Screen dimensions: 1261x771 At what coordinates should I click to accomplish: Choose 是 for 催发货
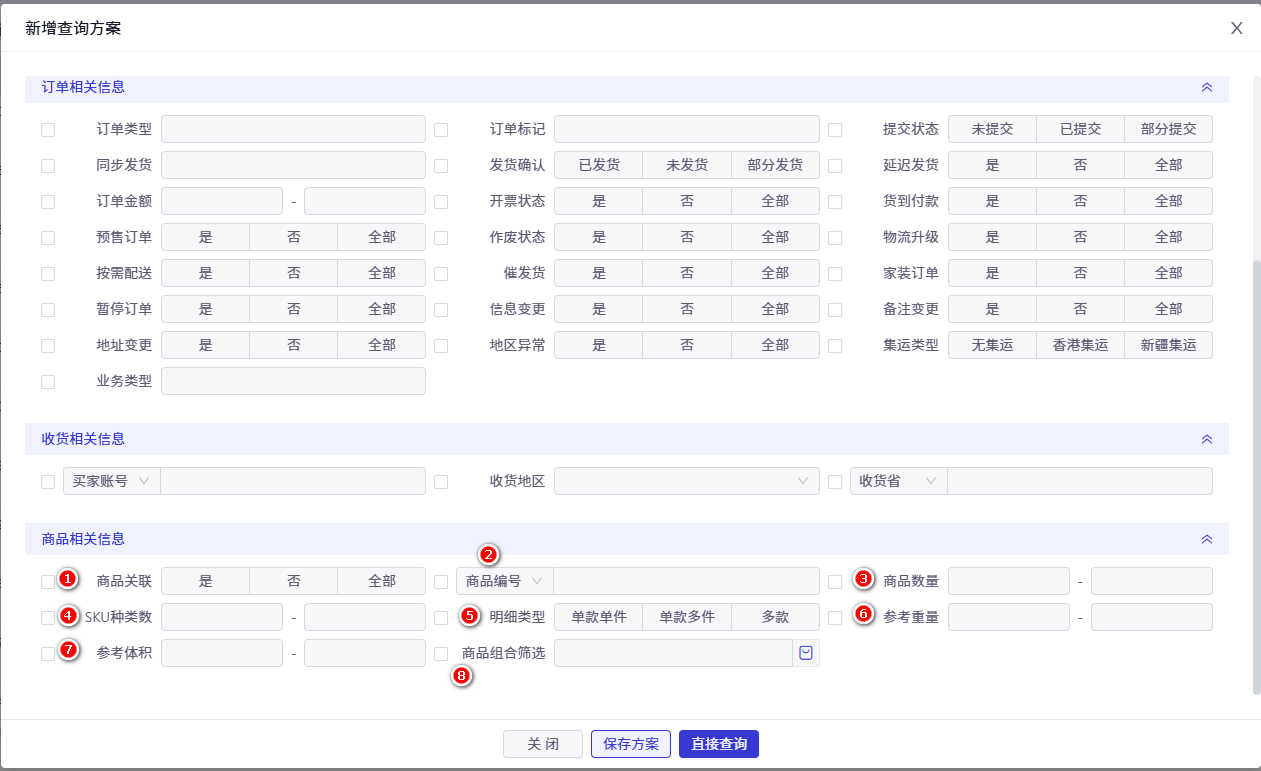tap(598, 273)
